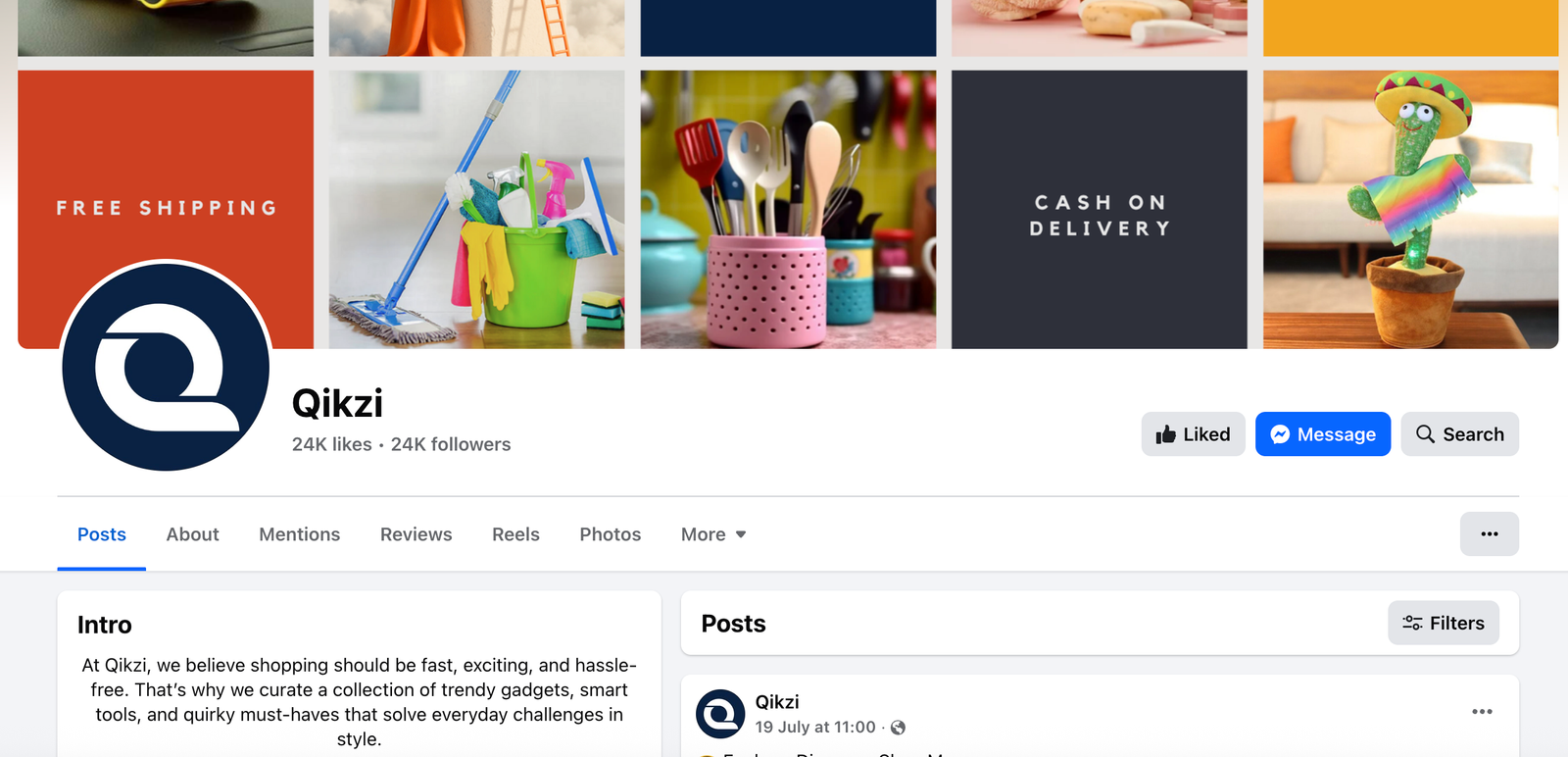
Task: Switch to the About tab
Action: (x=192, y=534)
